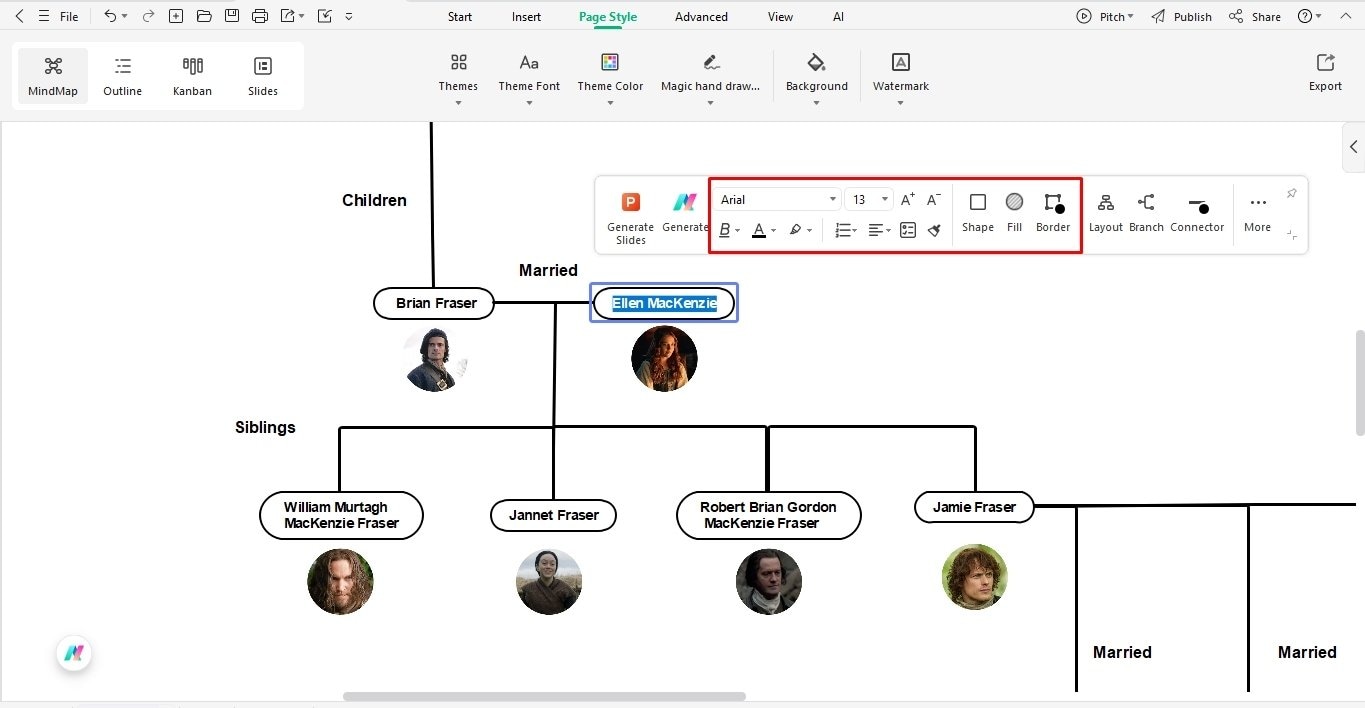Open the Layout options
The height and width of the screenshot is (708, 1365).
(1105, 210)
